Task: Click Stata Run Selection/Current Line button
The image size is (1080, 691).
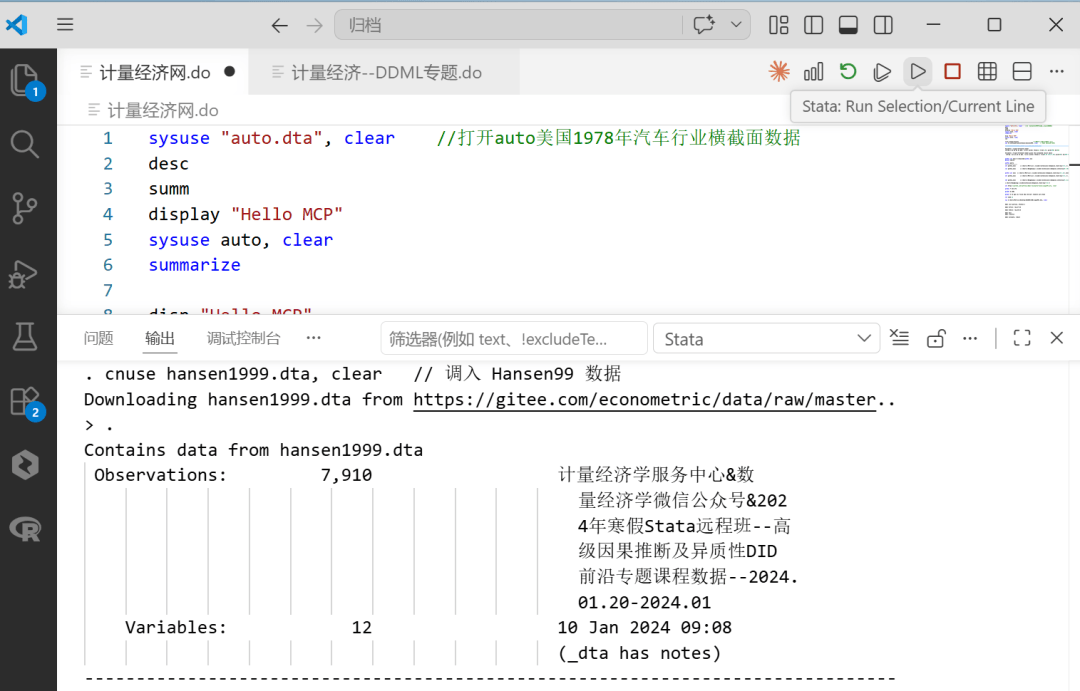Action: click(917, 72)
